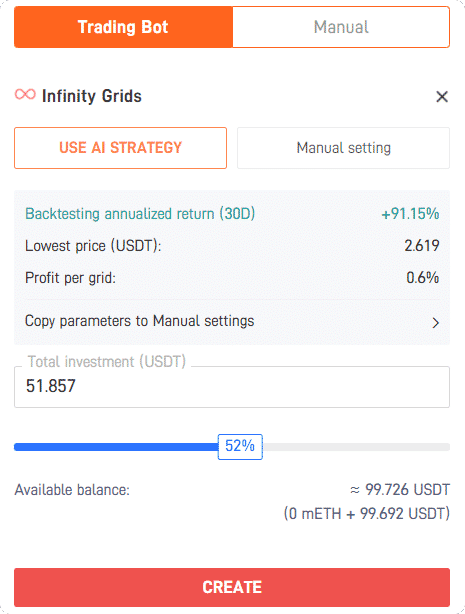The height and width of the screenshot is (614, 465).
Task: Click the chevron arrow beside Copy parameters
Action: coord(435,323)
